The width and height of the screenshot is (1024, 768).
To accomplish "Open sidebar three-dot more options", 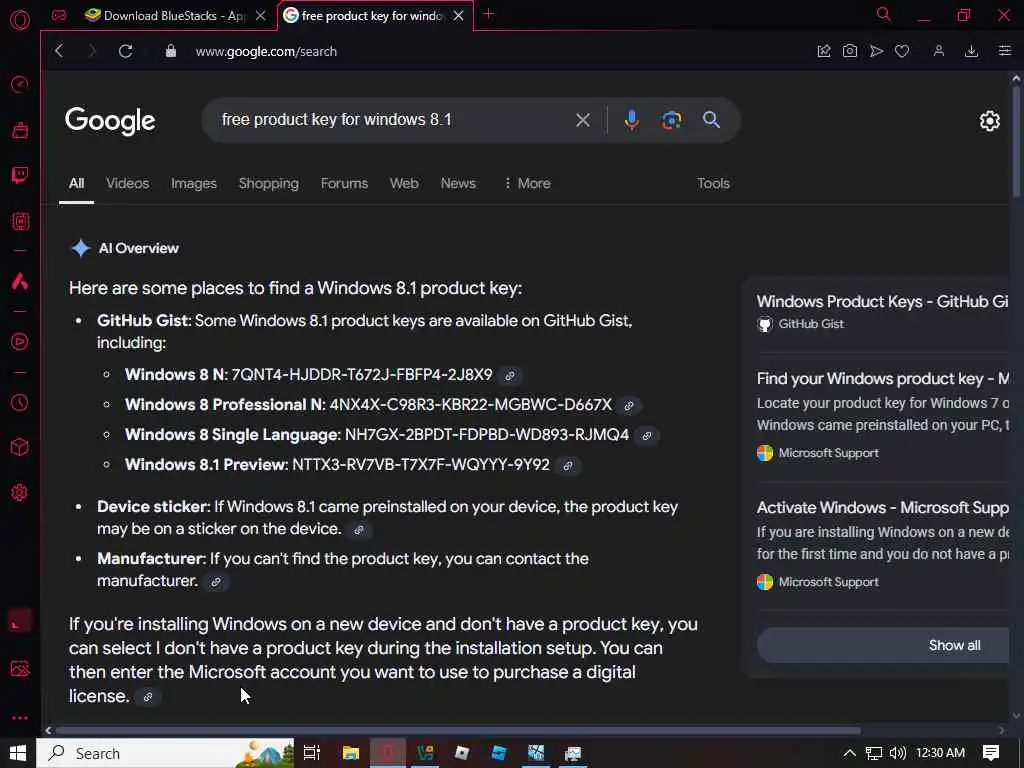I will coord(20,718).
